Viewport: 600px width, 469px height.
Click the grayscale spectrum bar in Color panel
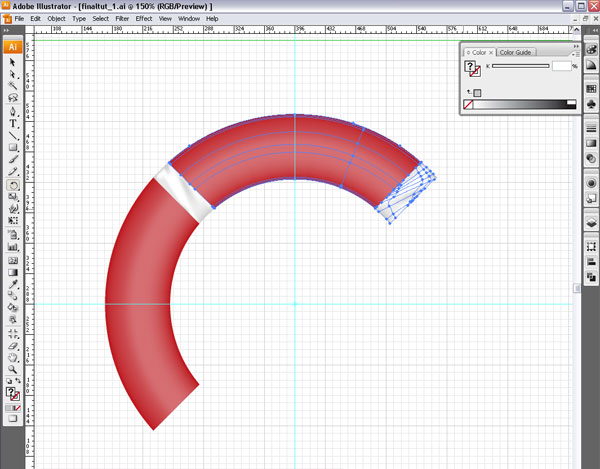click(x=525, y=104)
